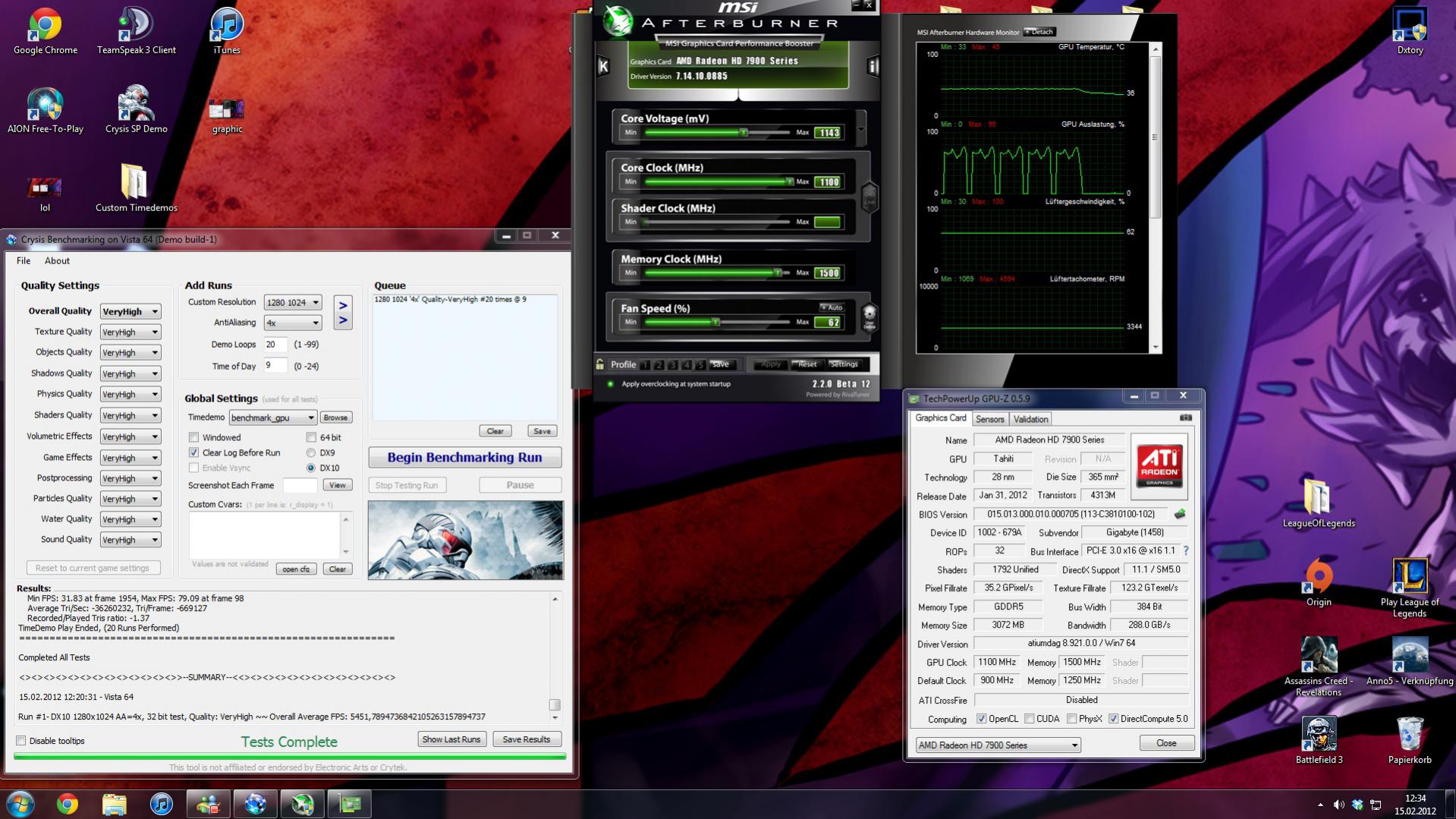
Task: Switch to the Sensors tab
Action: (x=989, y=419)
